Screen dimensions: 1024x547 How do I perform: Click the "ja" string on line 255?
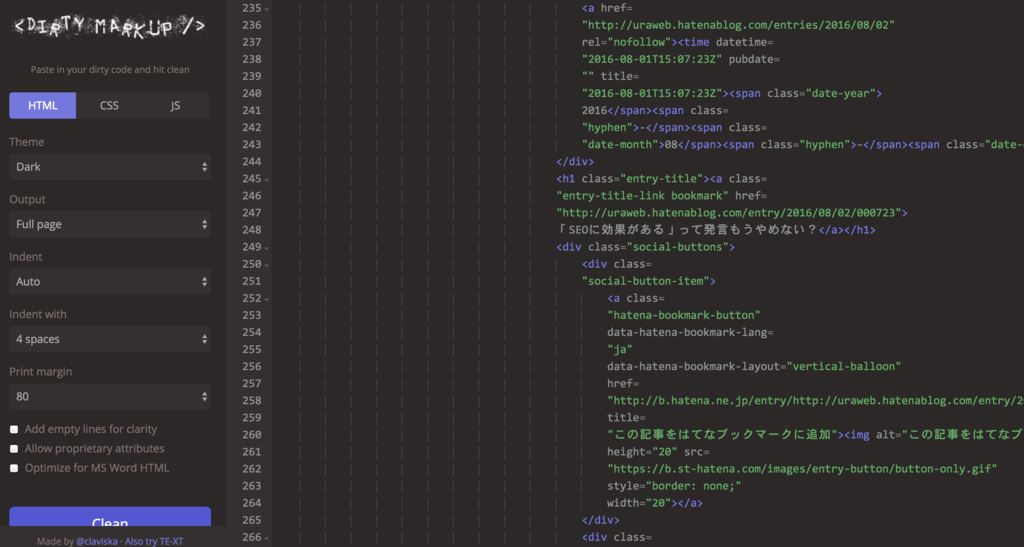coord(620,349)
